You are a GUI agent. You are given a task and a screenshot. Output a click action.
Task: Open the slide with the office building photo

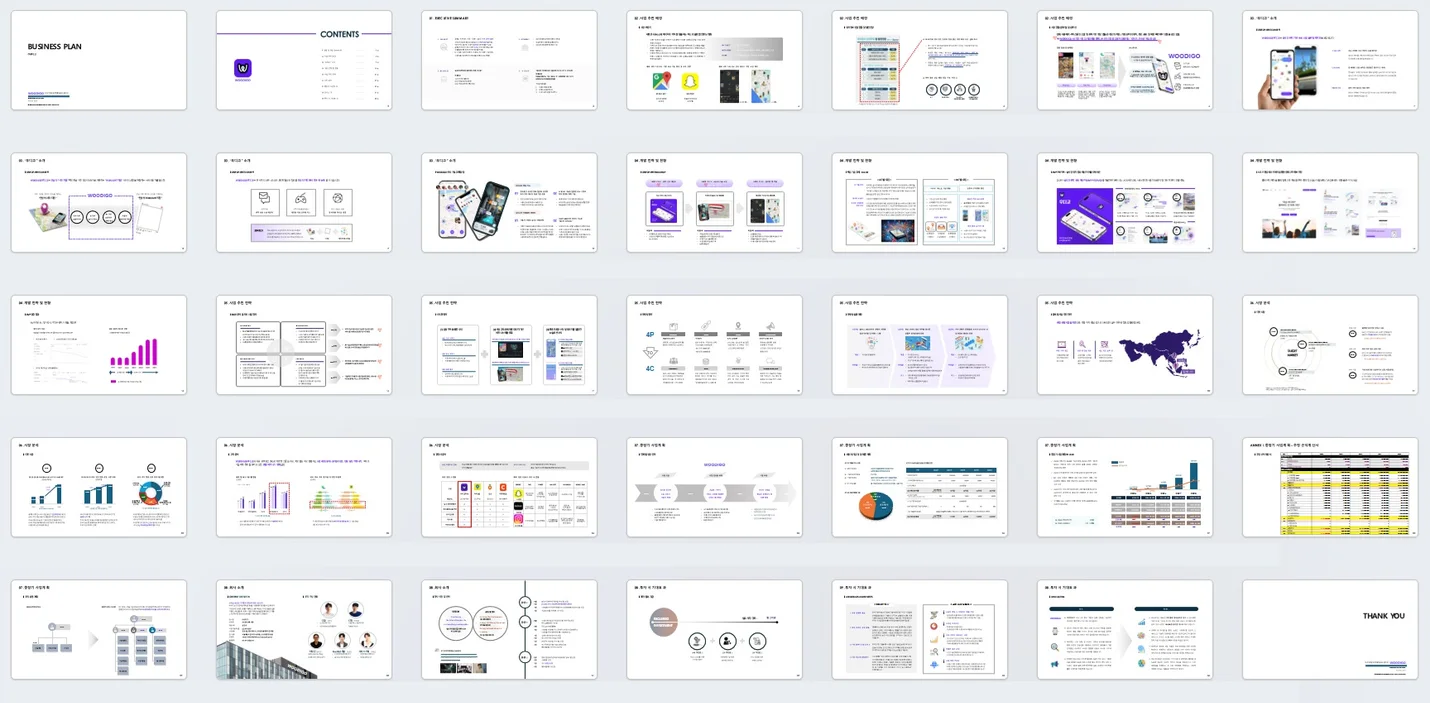(304, 629)
